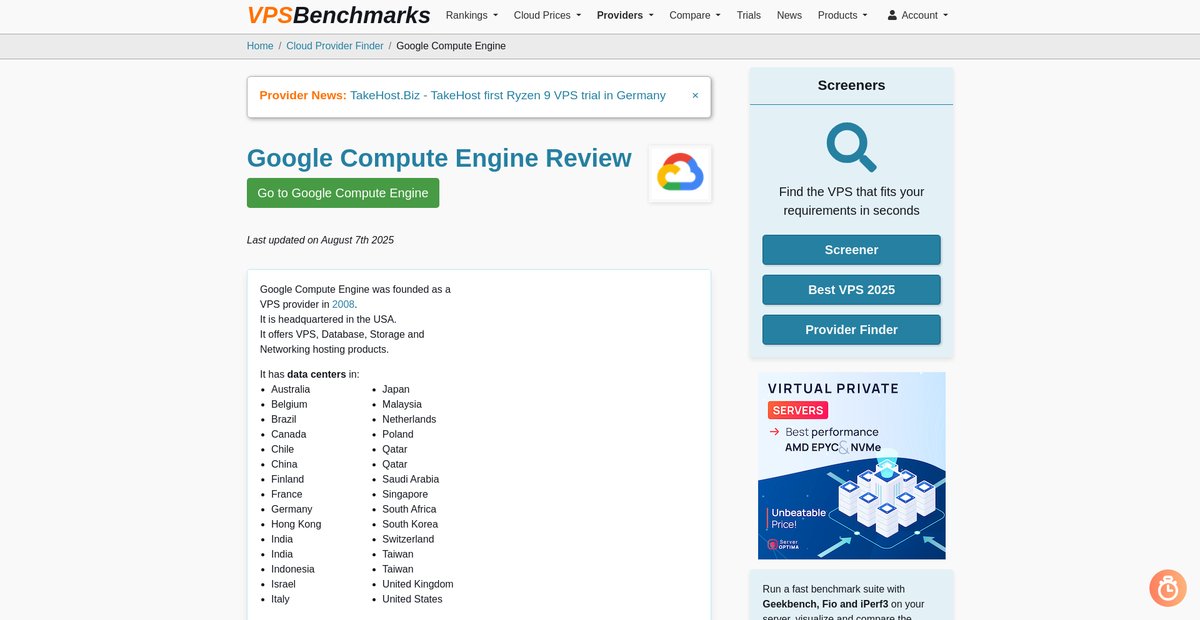Open the Products dropdown menu
This screenshot has height=620, width=1200.
[x=843, y=15]
